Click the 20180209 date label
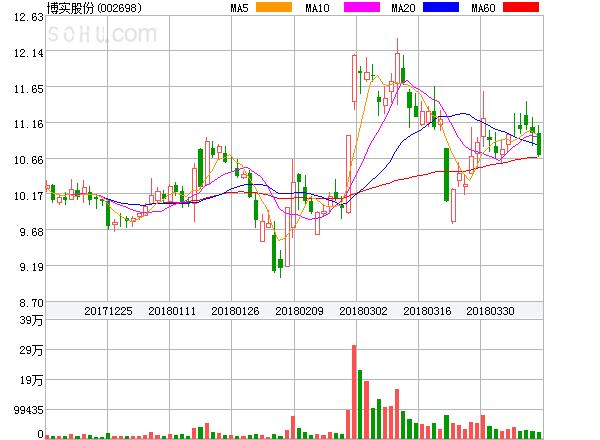Viewport: 600px width, 440px height. (299, 311)
